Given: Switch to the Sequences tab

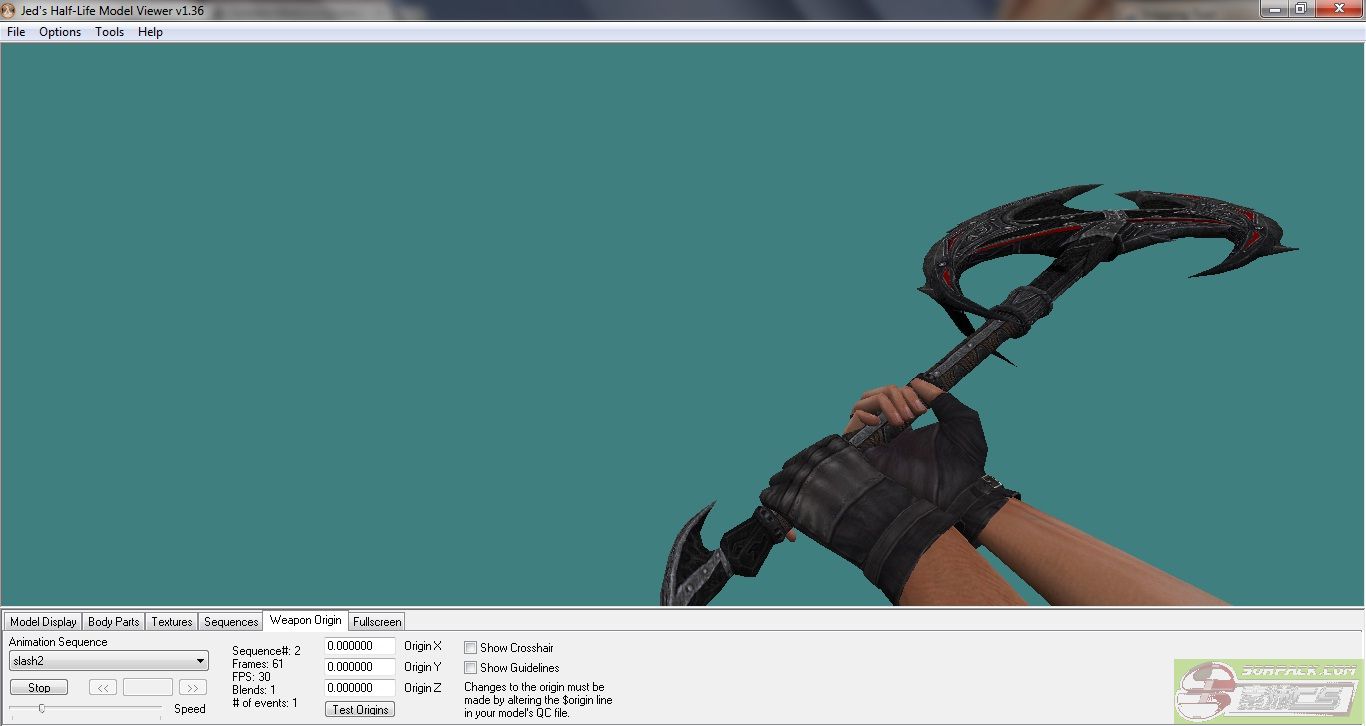Looking at the screenshot, I should click(231, 621).
